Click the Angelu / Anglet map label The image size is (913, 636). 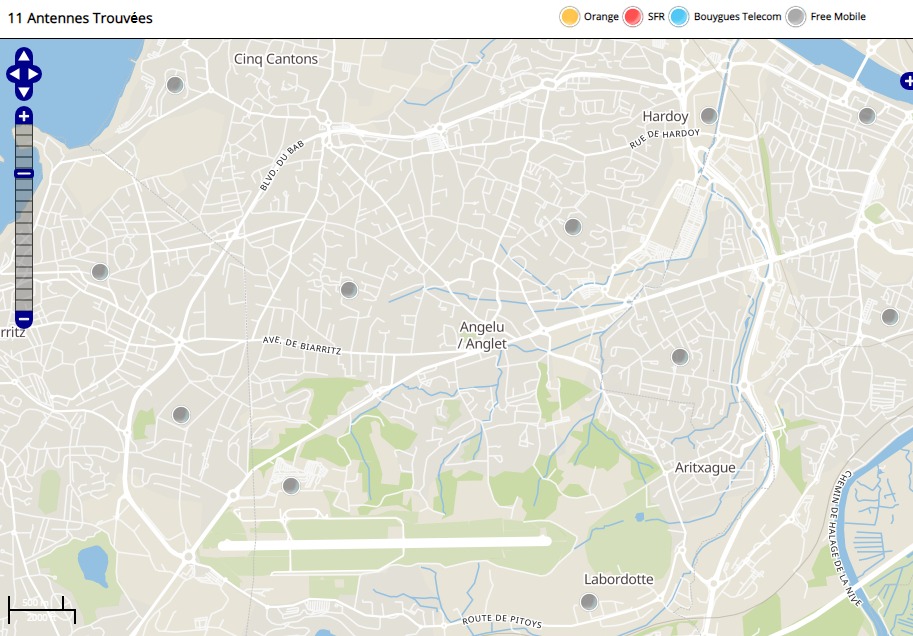[x=482, y=335]
